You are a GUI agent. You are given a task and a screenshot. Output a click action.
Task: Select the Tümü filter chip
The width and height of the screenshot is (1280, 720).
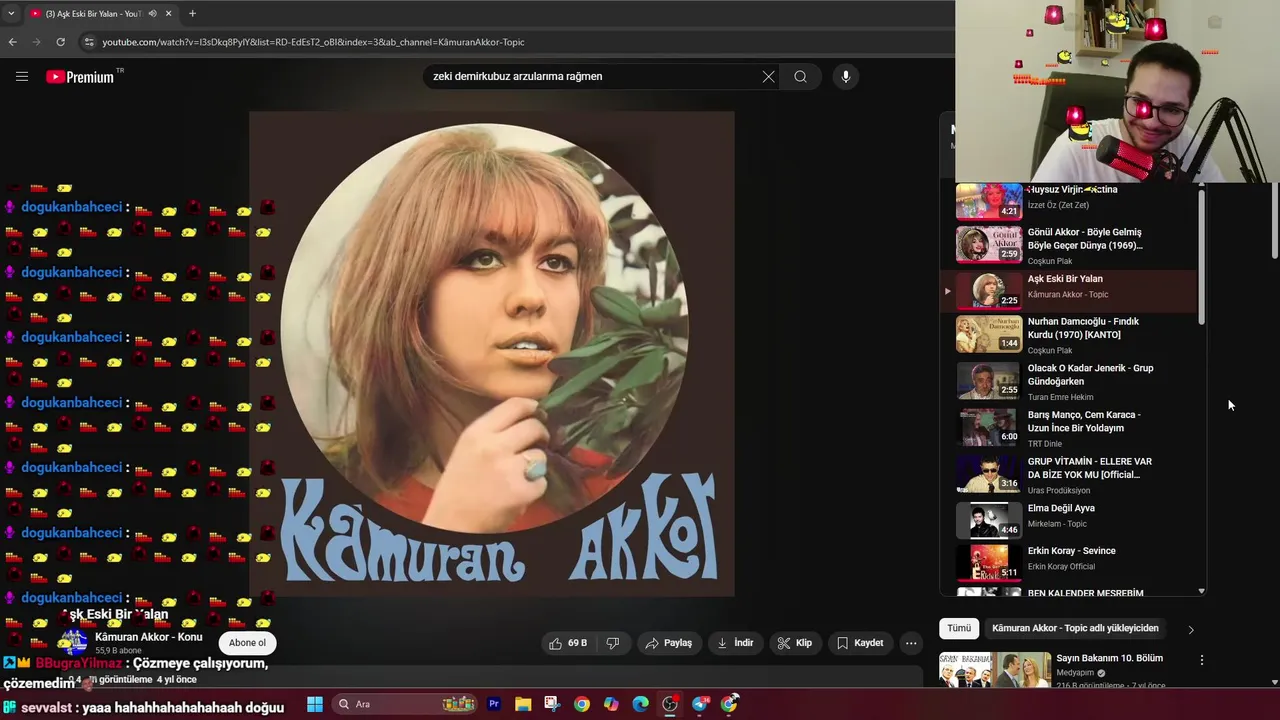[x=959, y=628]
